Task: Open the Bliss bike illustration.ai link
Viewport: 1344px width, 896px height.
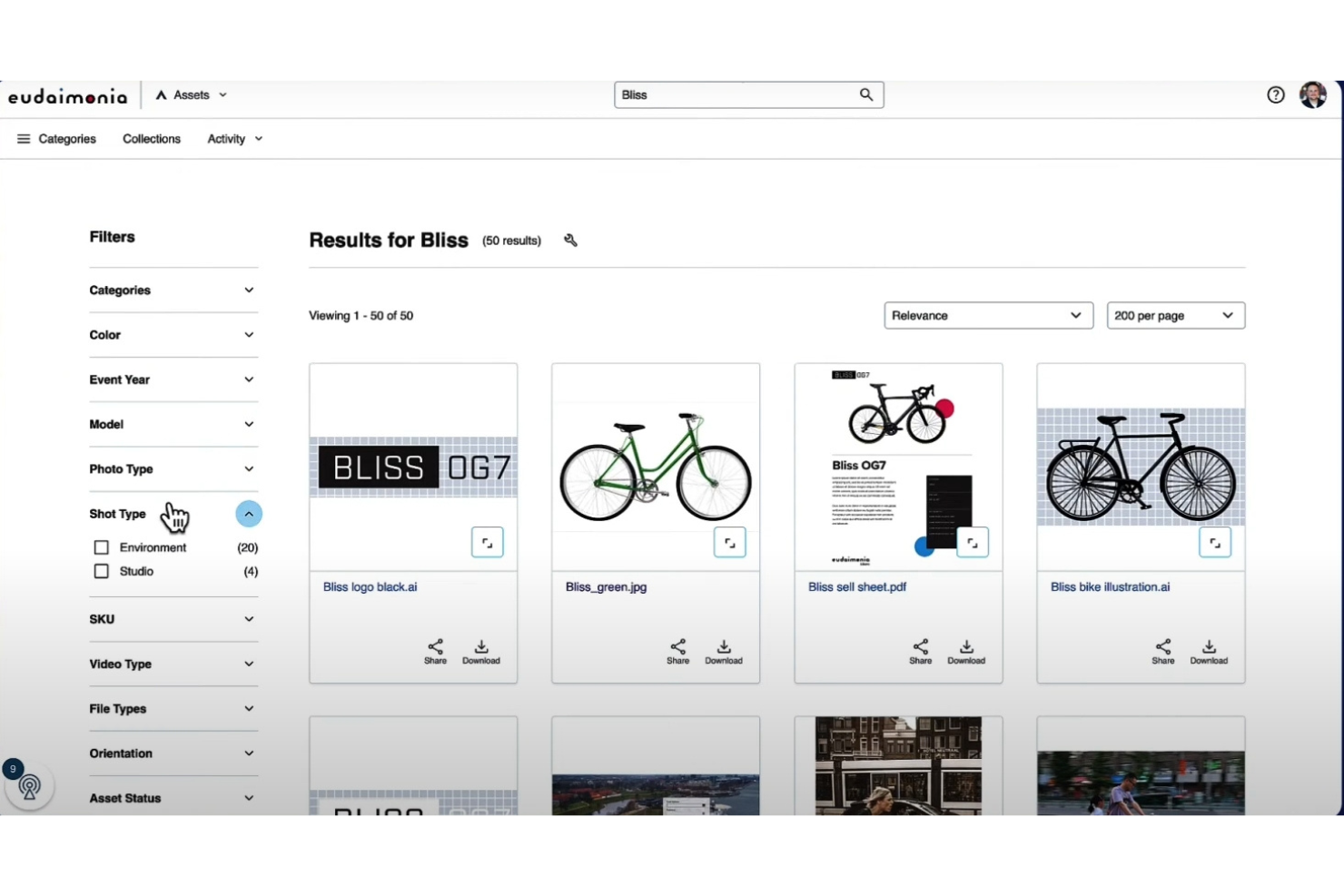Action: coord(1111,587)
